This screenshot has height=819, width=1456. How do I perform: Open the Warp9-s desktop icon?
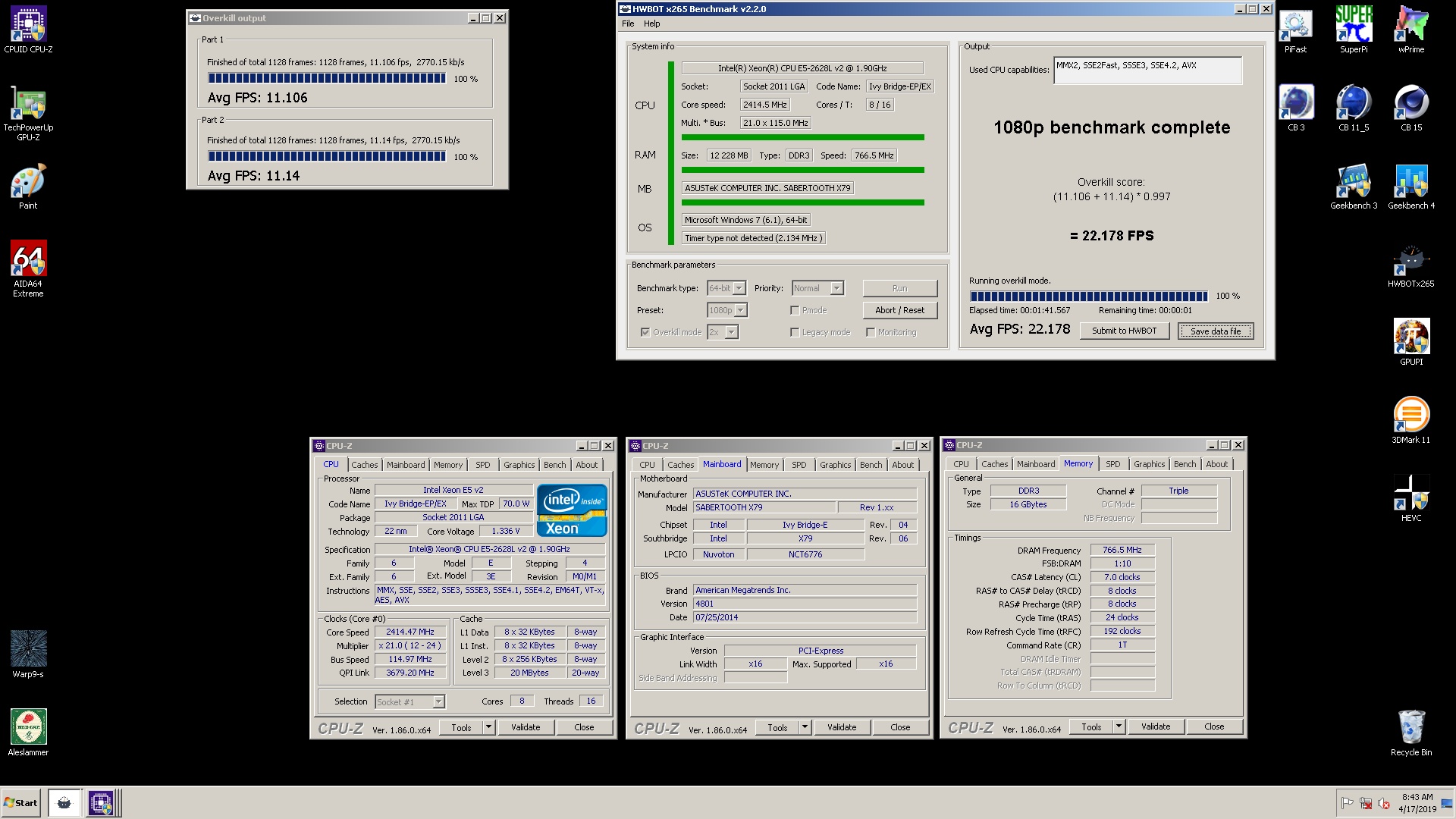coord(28,654)
